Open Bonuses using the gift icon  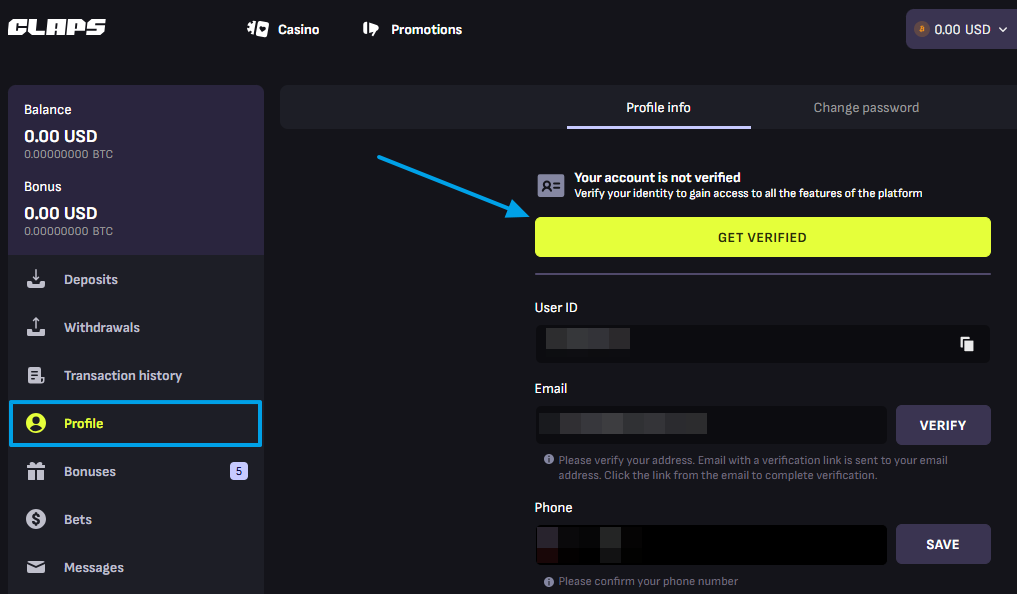click(36, 471)
